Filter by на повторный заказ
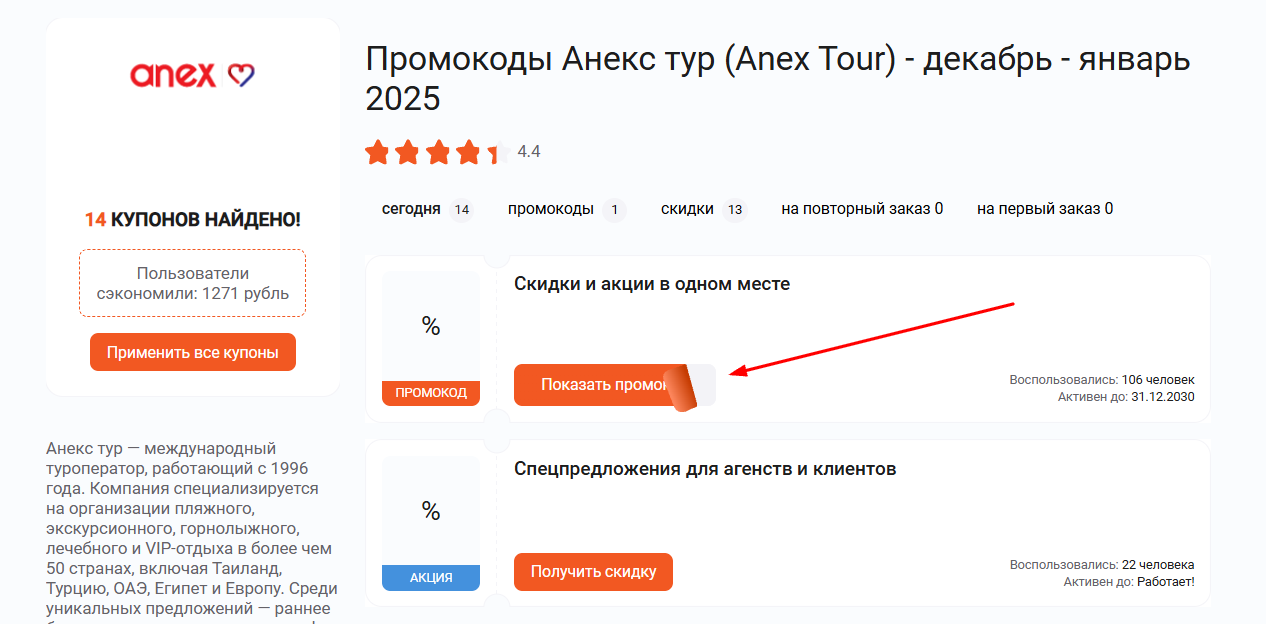This screenshot has width=1266, height=624. pos(861,209)
